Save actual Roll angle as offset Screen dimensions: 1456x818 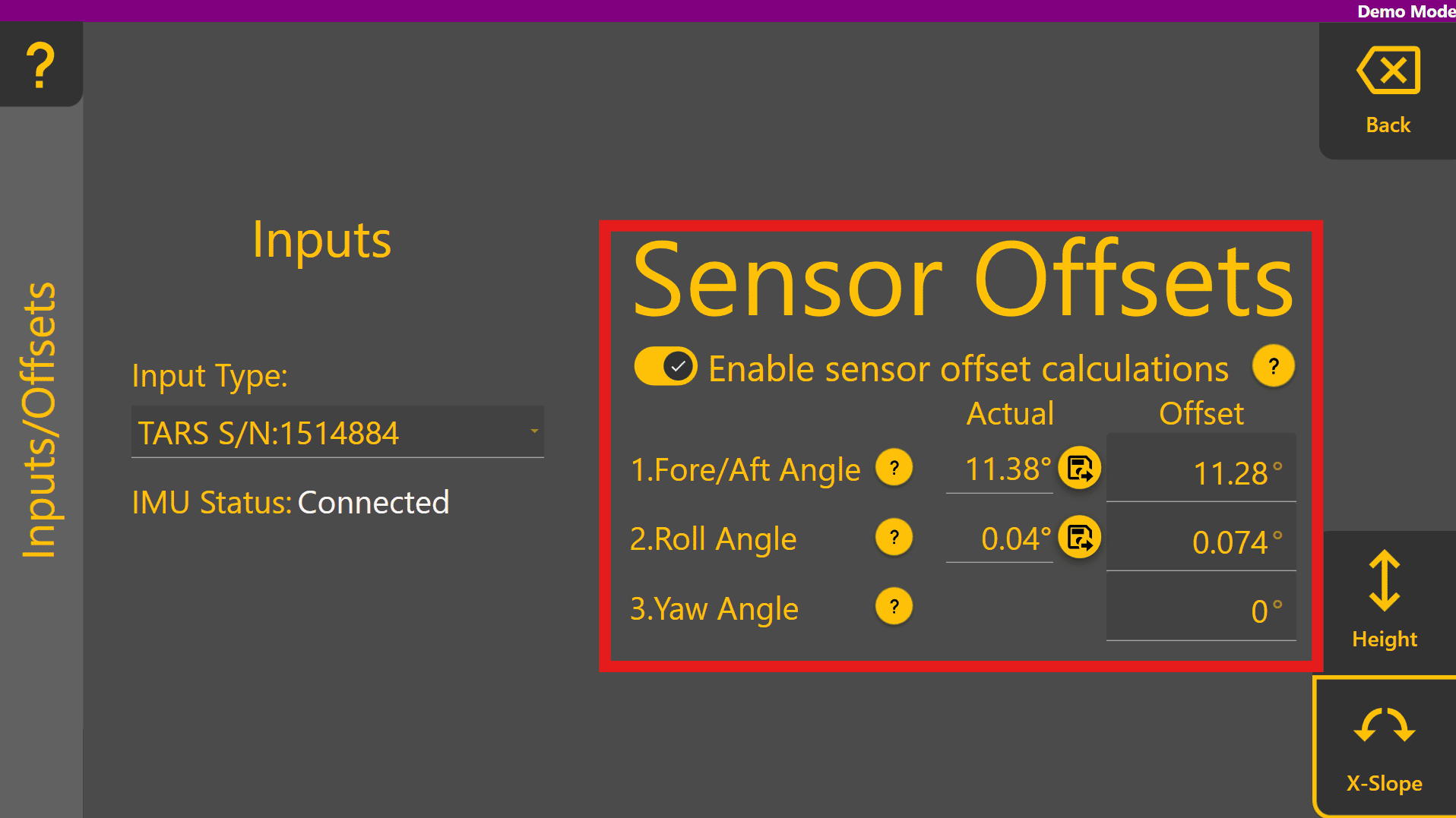point(1079,538)
